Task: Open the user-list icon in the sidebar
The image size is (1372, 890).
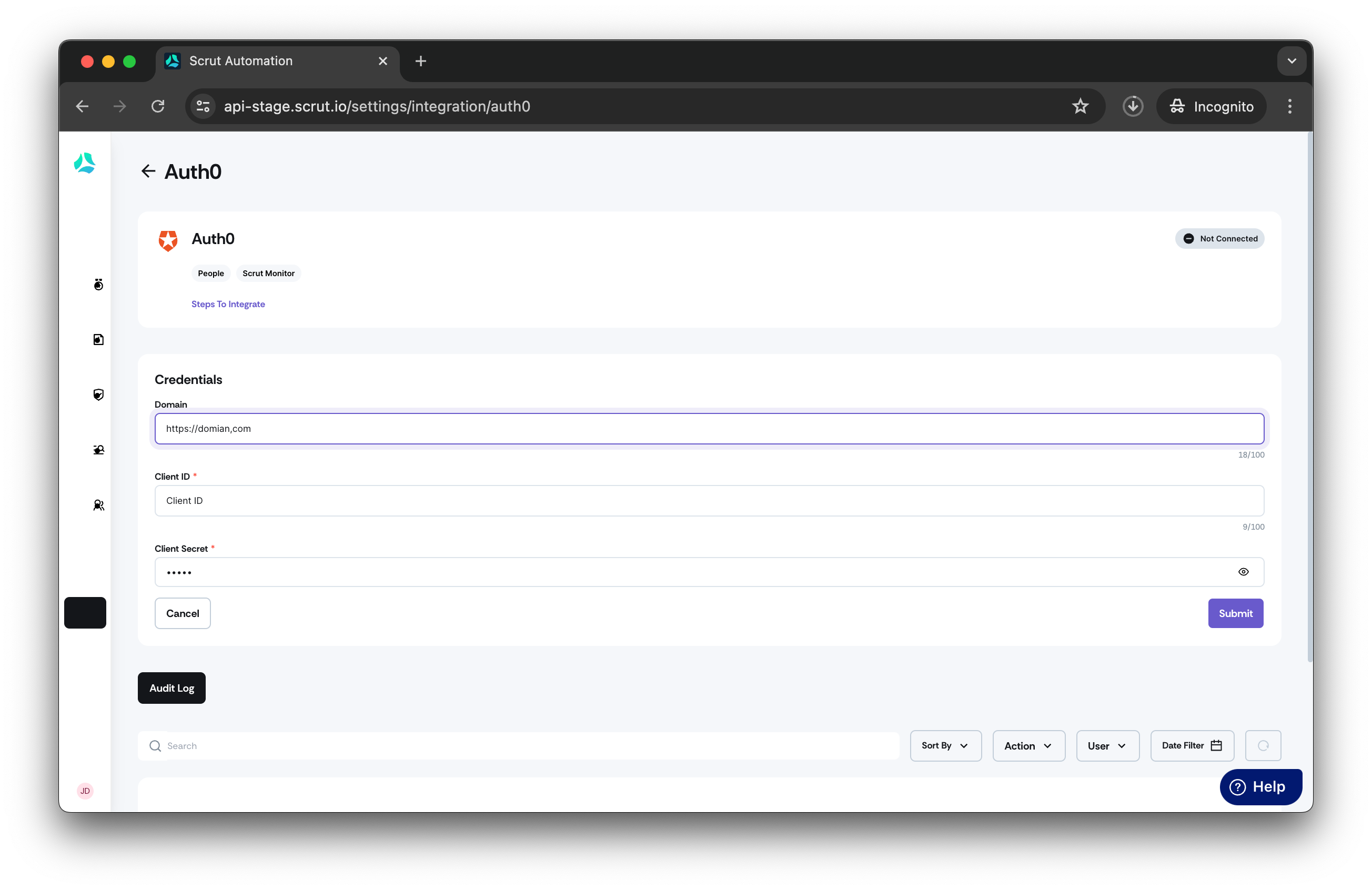Action: click(x=98, y=450)
